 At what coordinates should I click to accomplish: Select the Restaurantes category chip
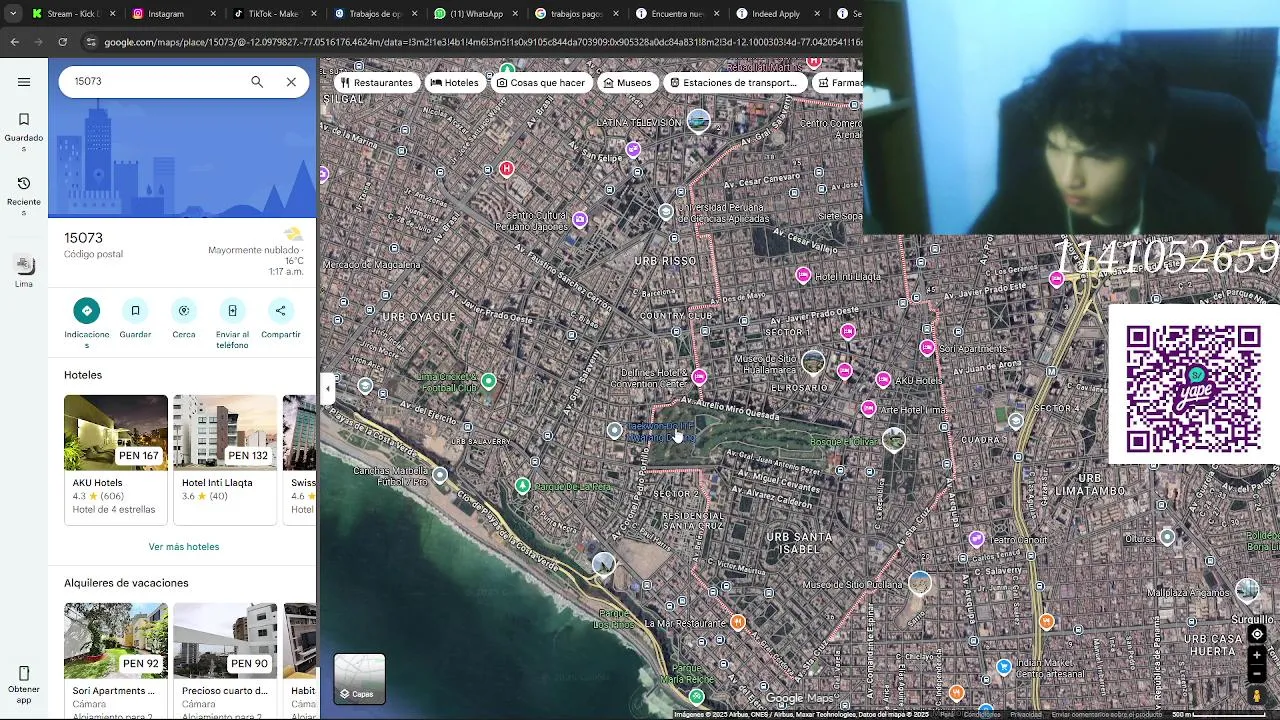[376, 83]
